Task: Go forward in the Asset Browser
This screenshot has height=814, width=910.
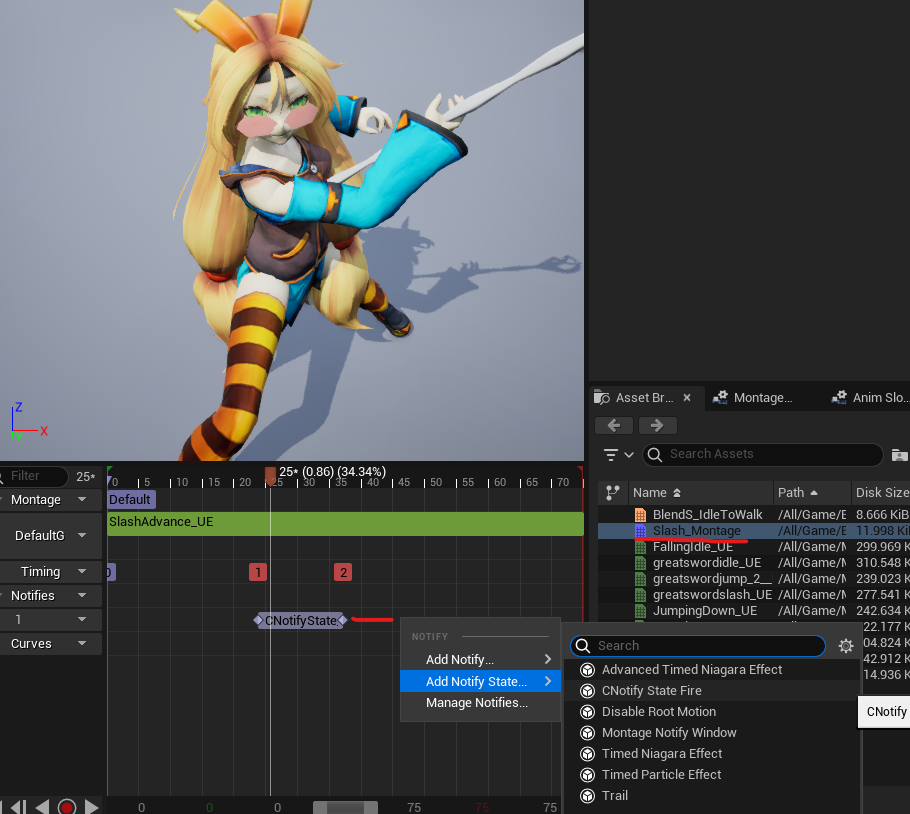Action: pyautogui.click(x=658, y=425)
